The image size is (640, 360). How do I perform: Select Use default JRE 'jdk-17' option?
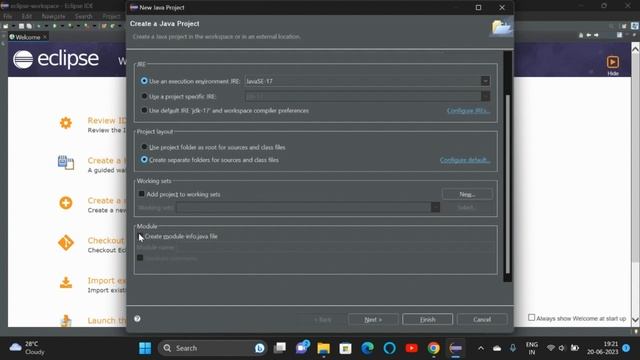144,110
